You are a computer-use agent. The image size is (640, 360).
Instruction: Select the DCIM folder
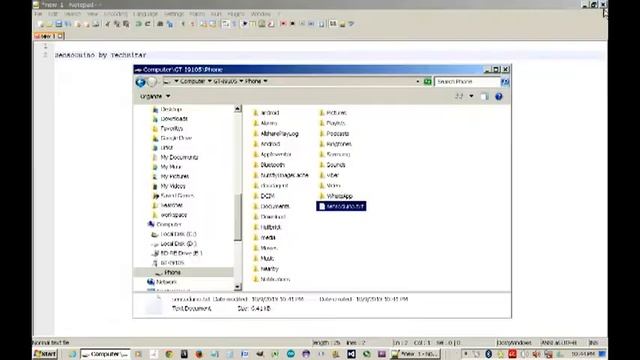tap(264, 196)
